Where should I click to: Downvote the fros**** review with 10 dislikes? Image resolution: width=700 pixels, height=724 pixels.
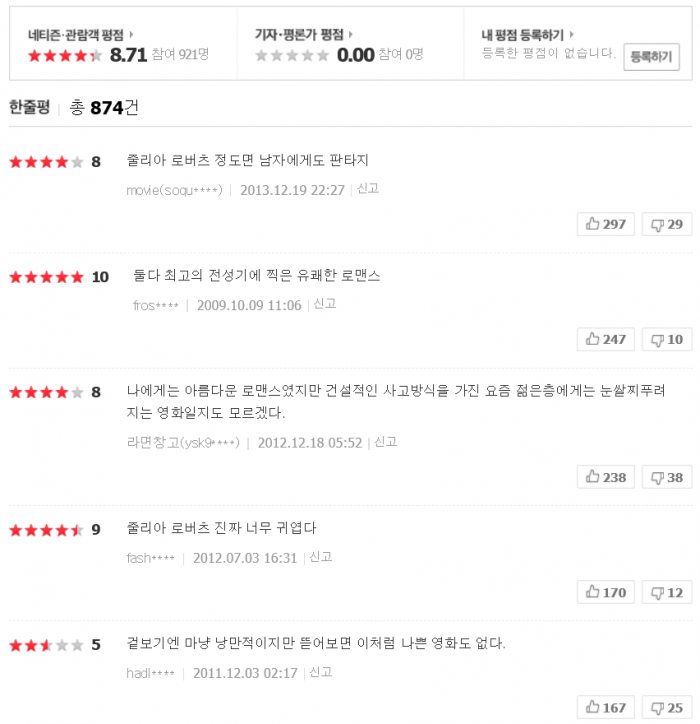point(666,340)
